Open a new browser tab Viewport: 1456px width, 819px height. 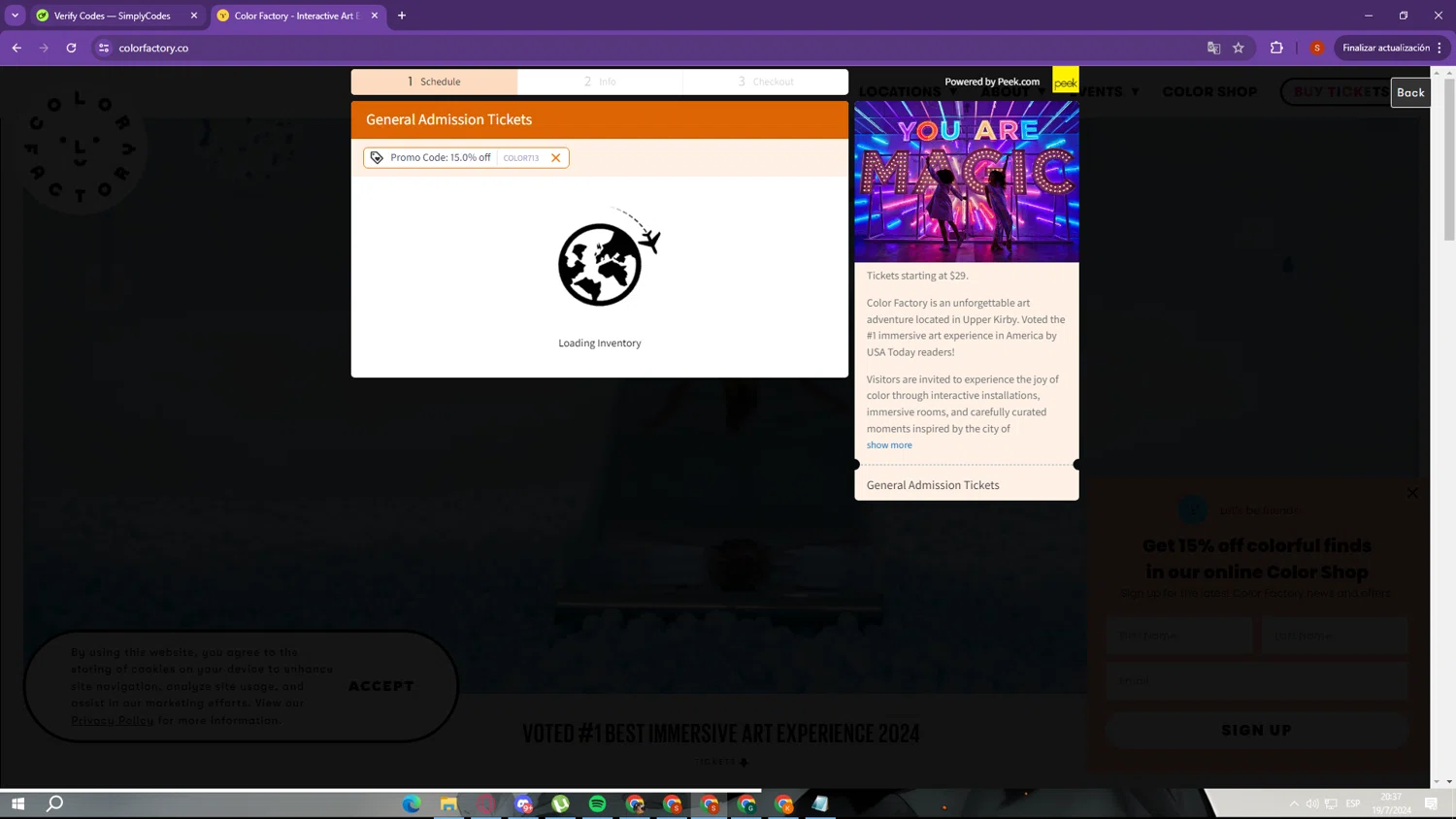402,16
